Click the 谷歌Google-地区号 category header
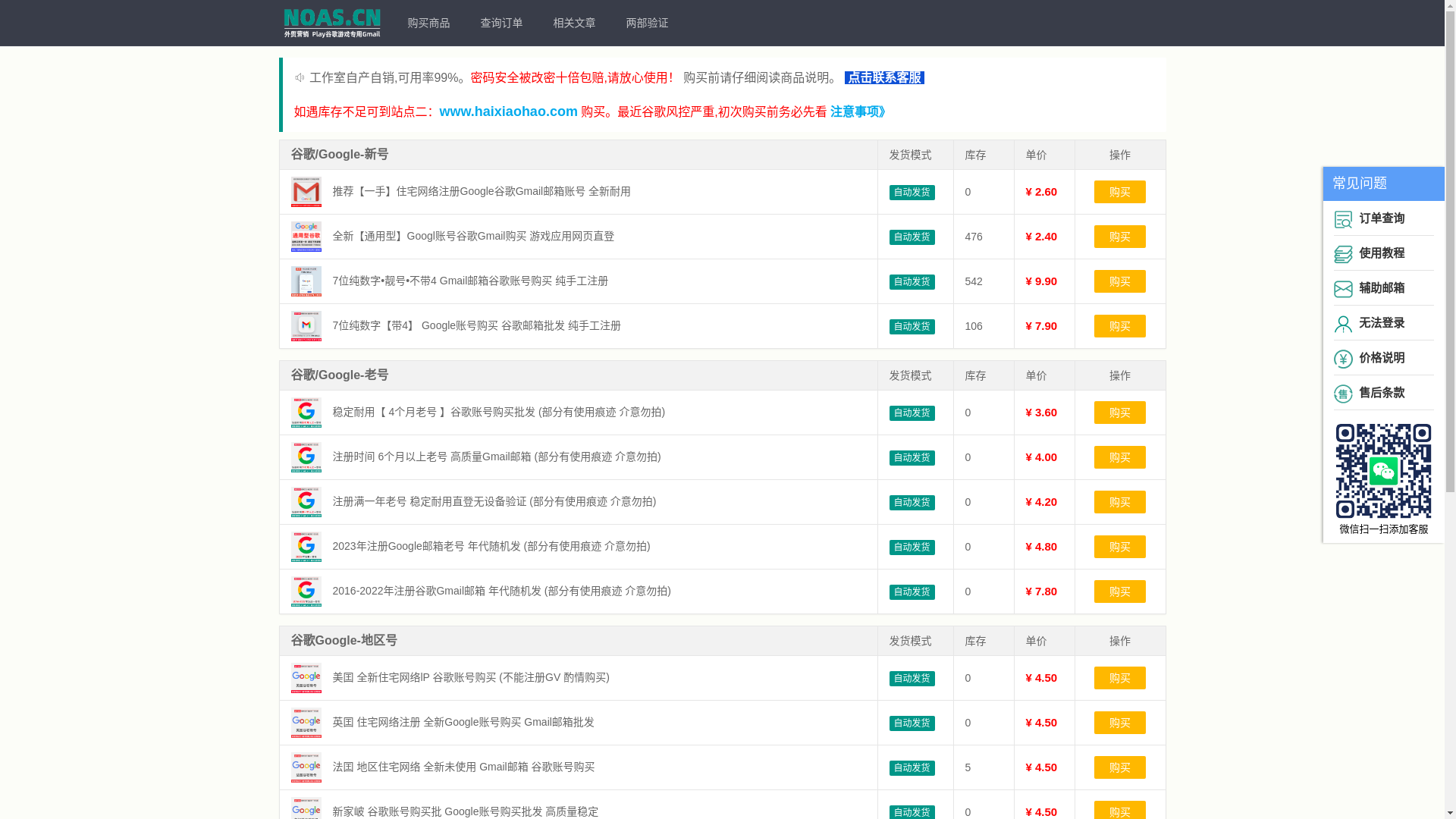 344,640
